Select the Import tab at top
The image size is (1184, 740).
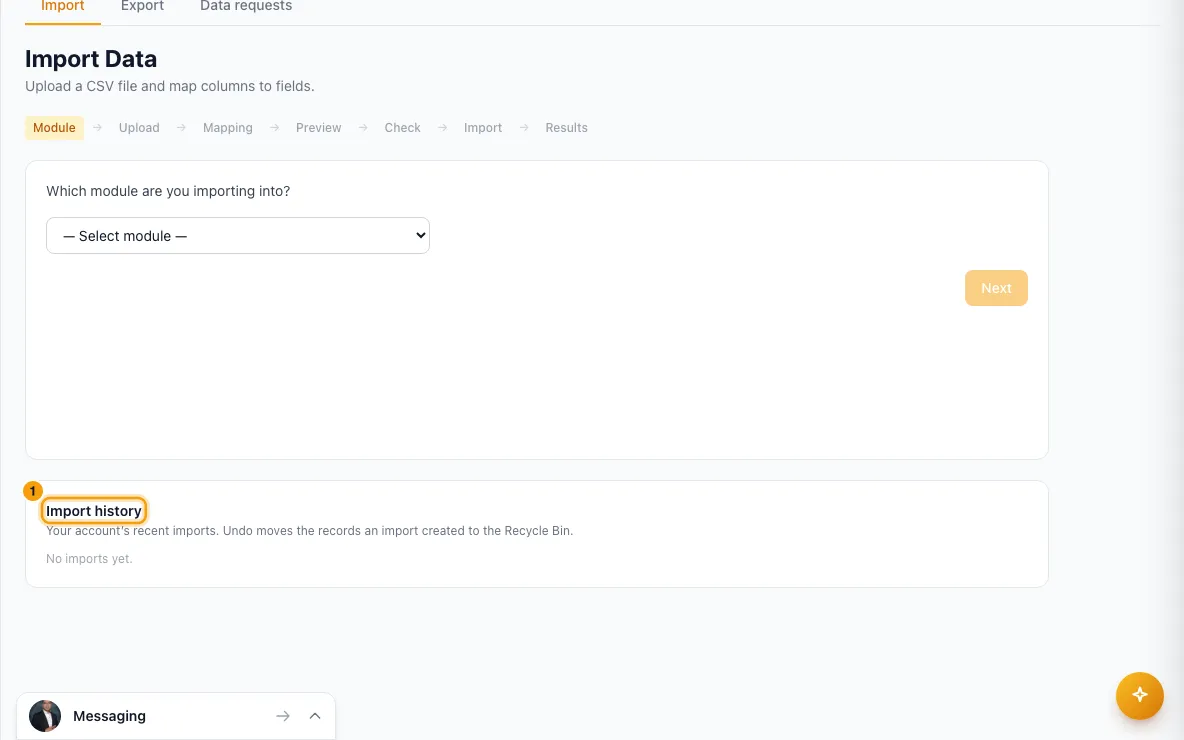63,6
